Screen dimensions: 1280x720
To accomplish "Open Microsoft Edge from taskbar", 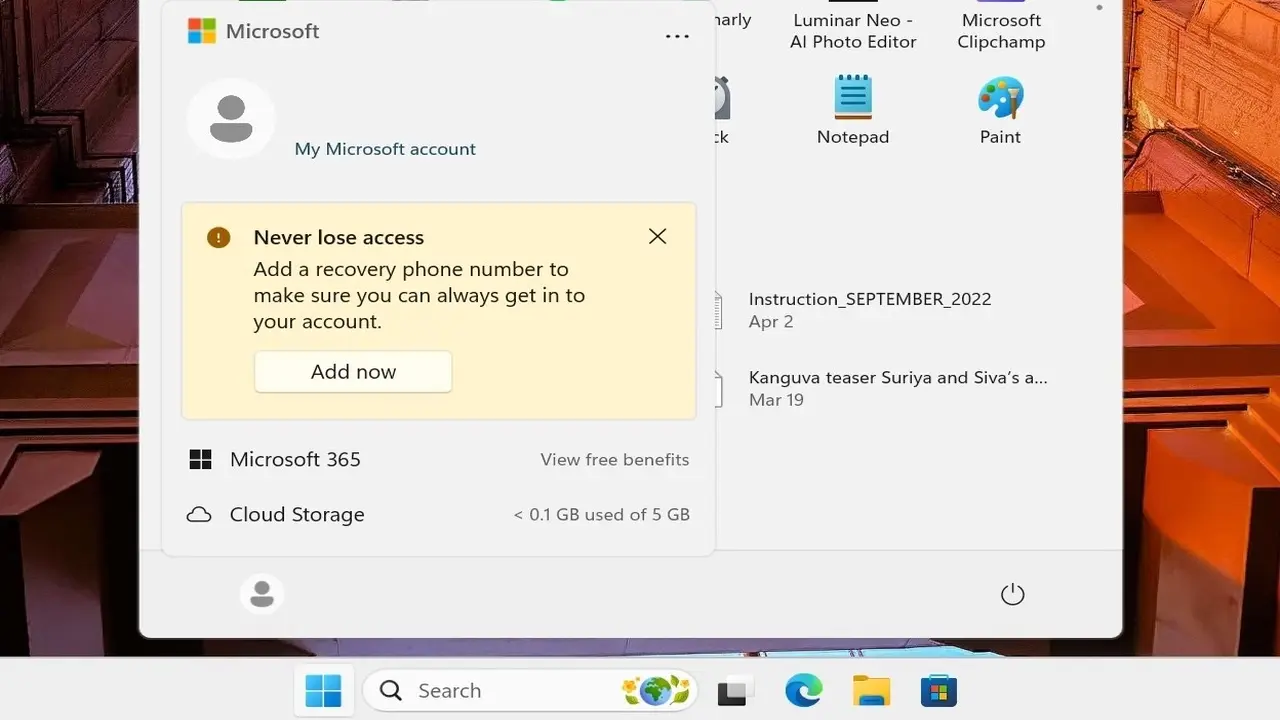I will pos(803,690).
